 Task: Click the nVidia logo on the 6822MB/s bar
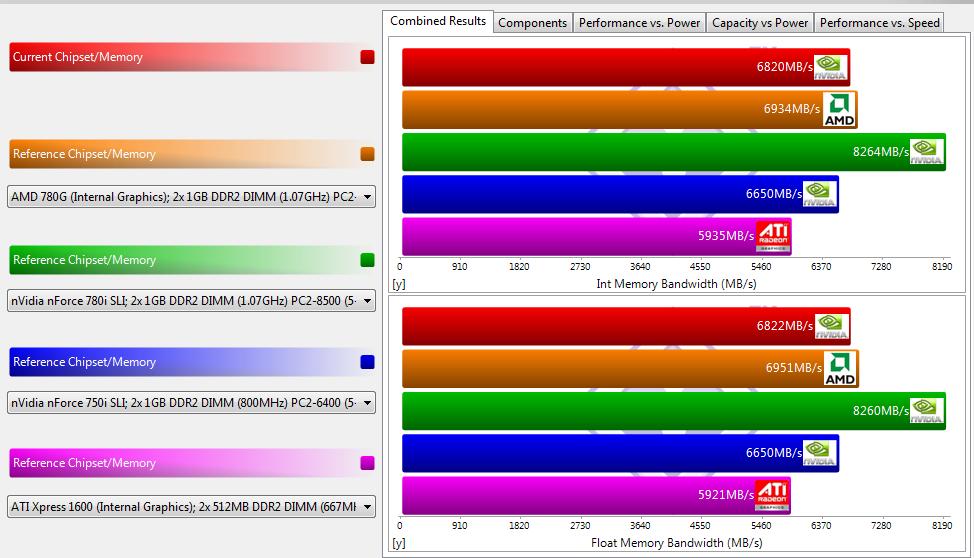coord(831,326)
